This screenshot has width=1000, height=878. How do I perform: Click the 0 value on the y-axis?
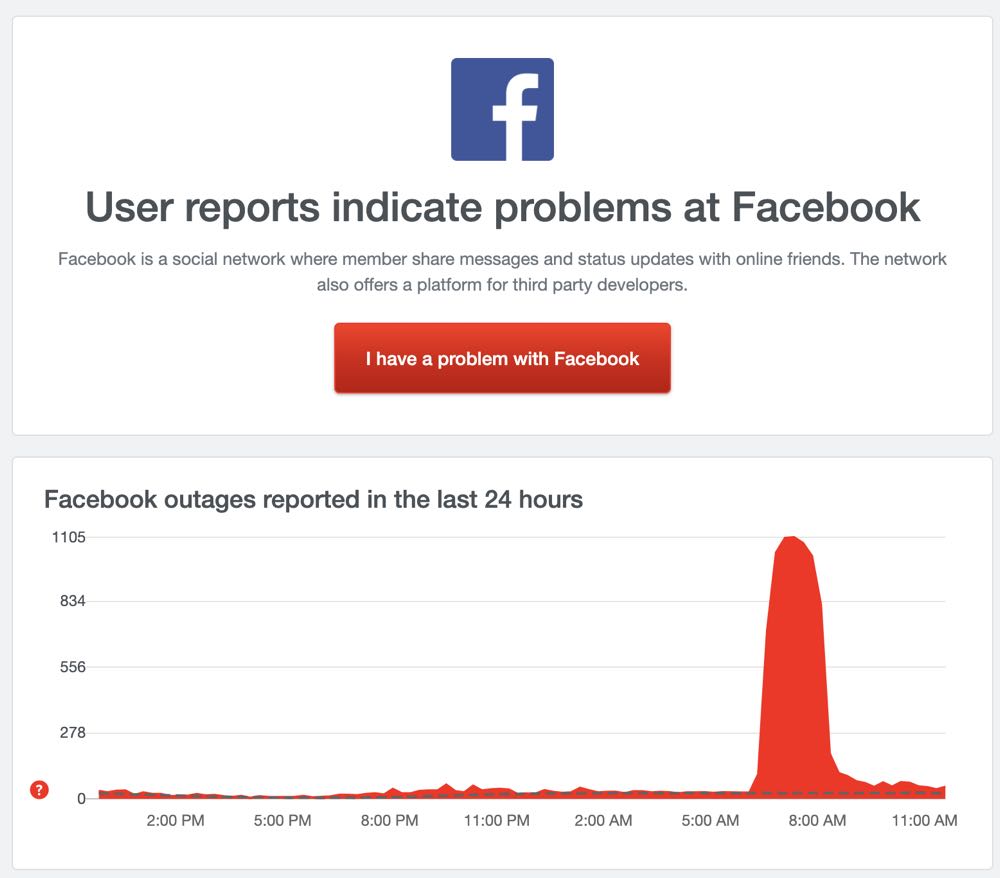click(x=82, y=798)
